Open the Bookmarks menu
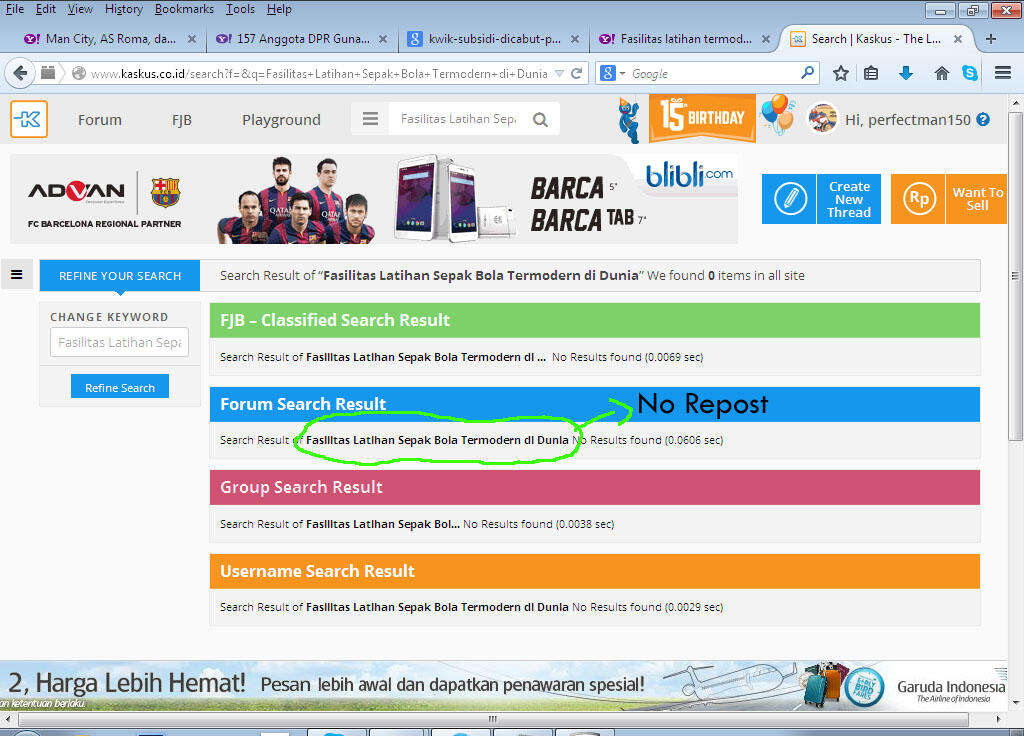 [184, 9]
